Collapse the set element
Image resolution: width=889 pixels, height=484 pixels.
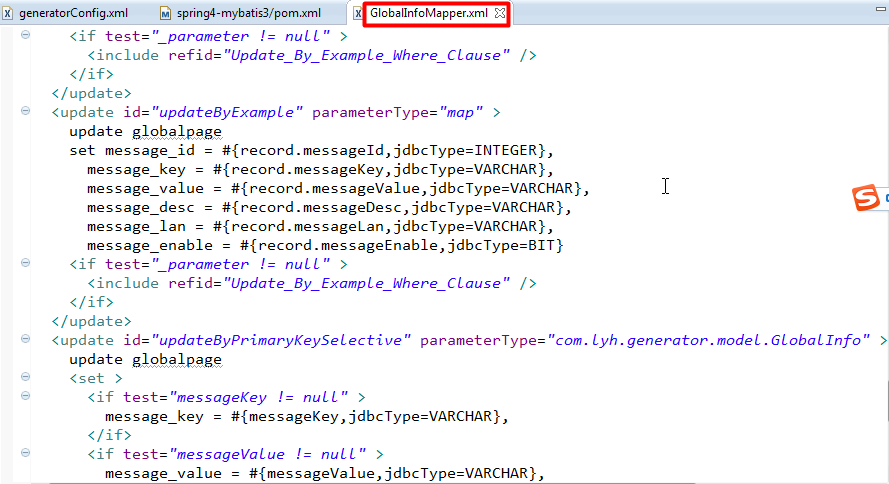click(26, 376)
